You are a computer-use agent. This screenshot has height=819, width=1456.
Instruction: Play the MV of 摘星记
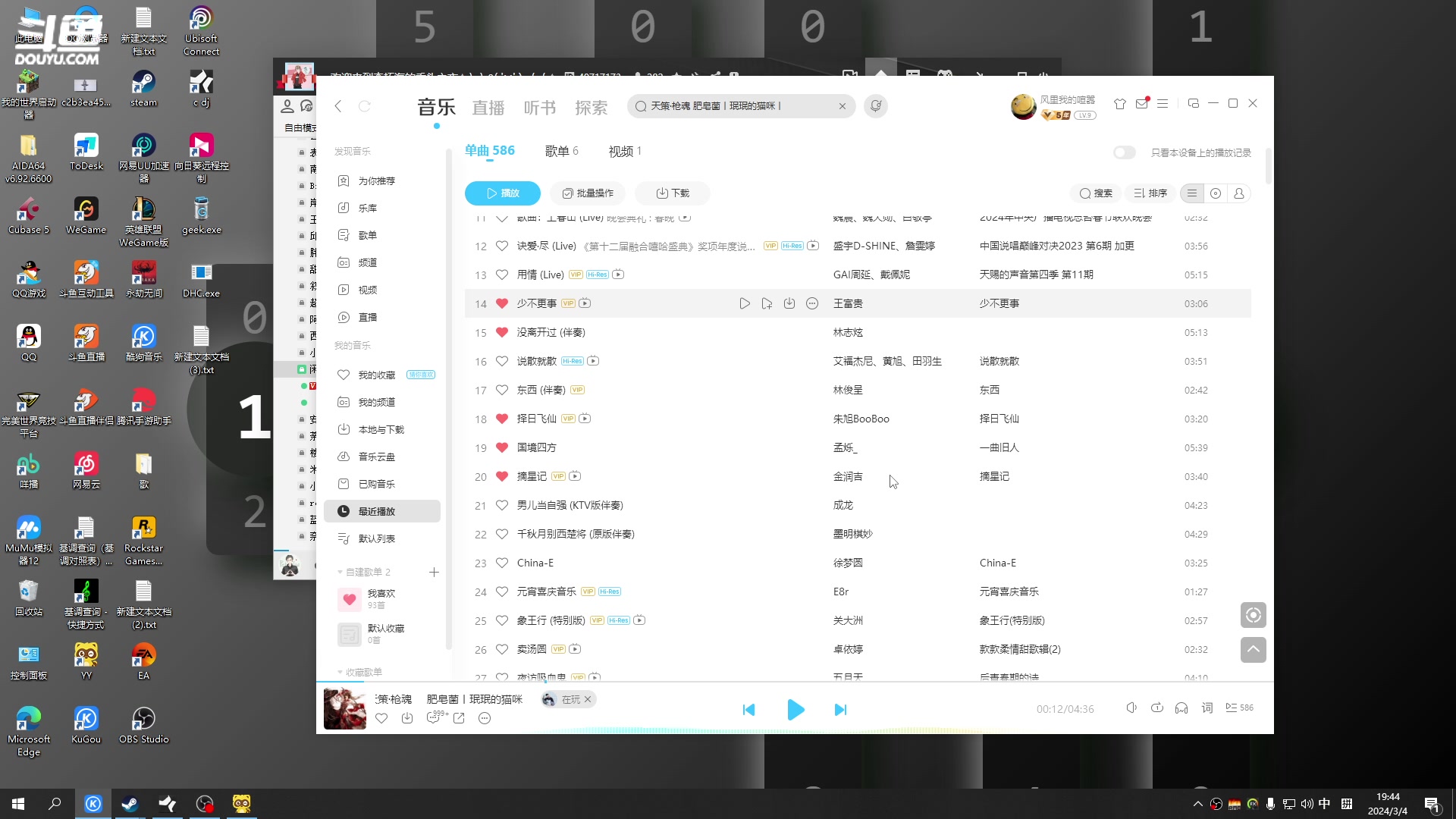(x=574, y=476)
